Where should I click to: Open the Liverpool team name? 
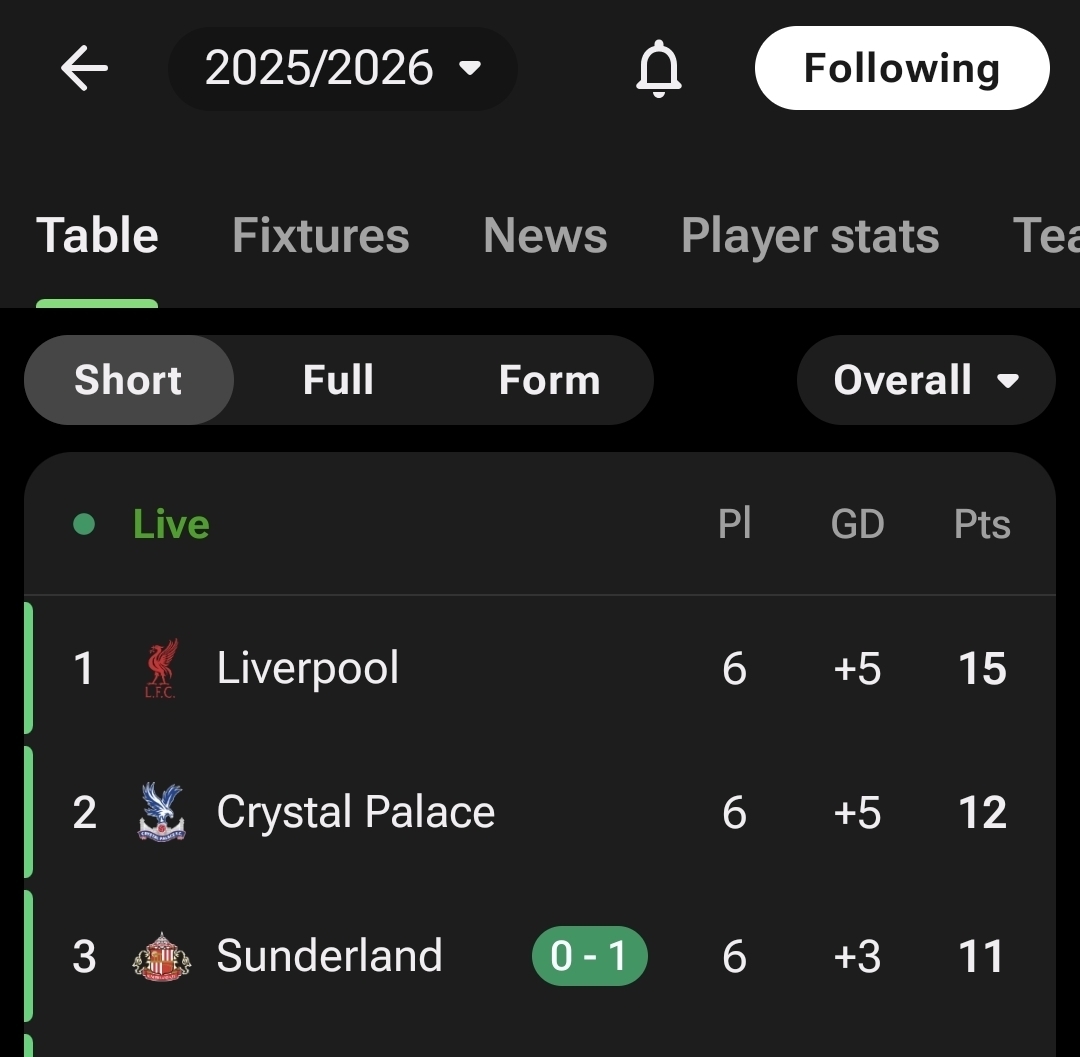(x=308, y=668)
